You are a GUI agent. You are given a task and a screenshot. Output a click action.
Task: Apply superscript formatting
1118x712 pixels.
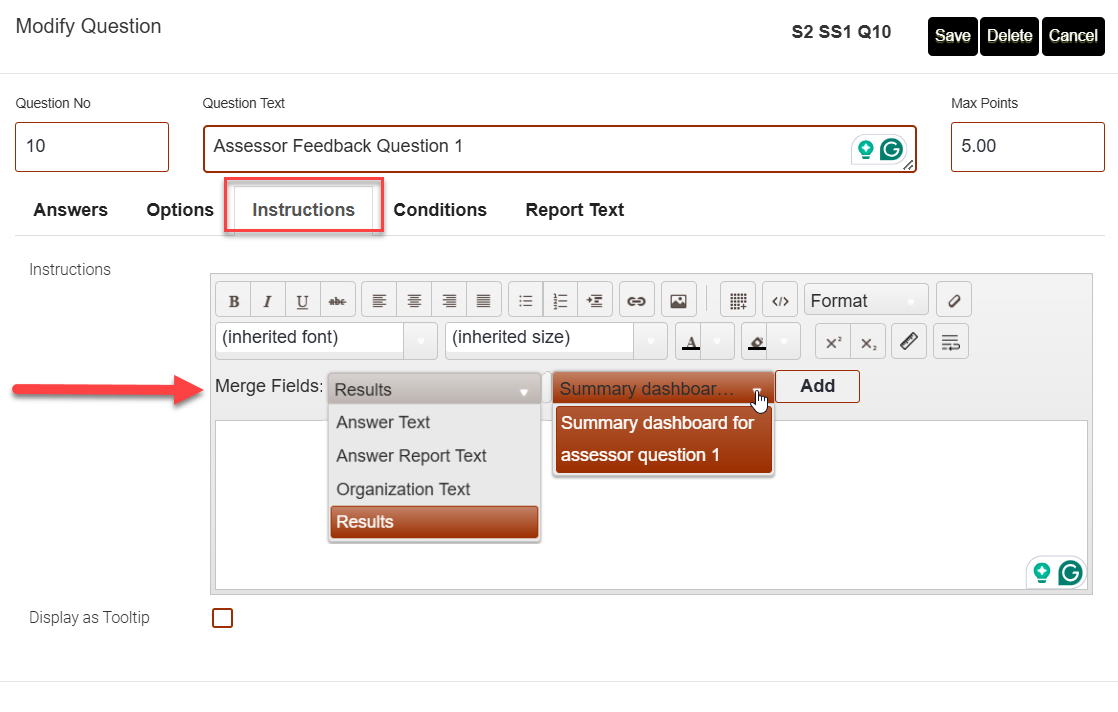[833, 341]
